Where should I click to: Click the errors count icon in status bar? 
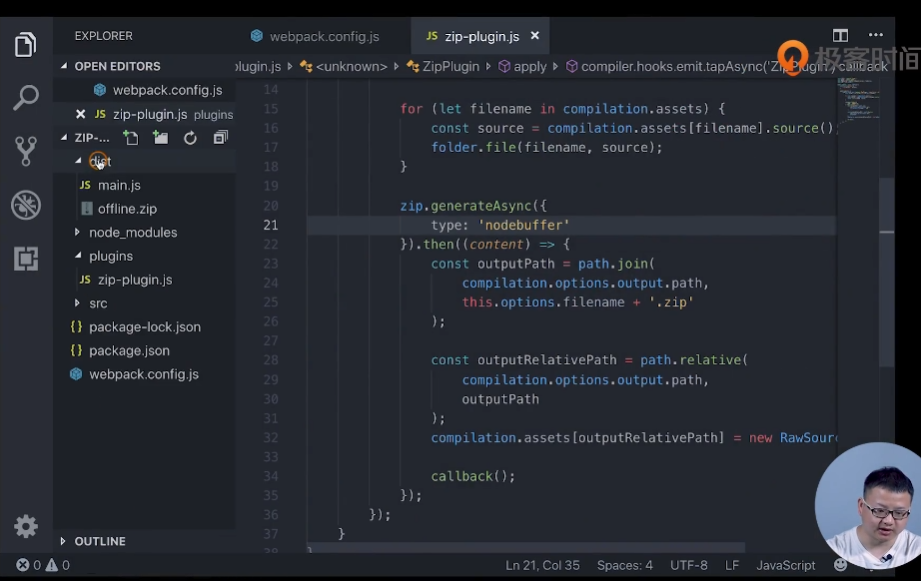22,565
